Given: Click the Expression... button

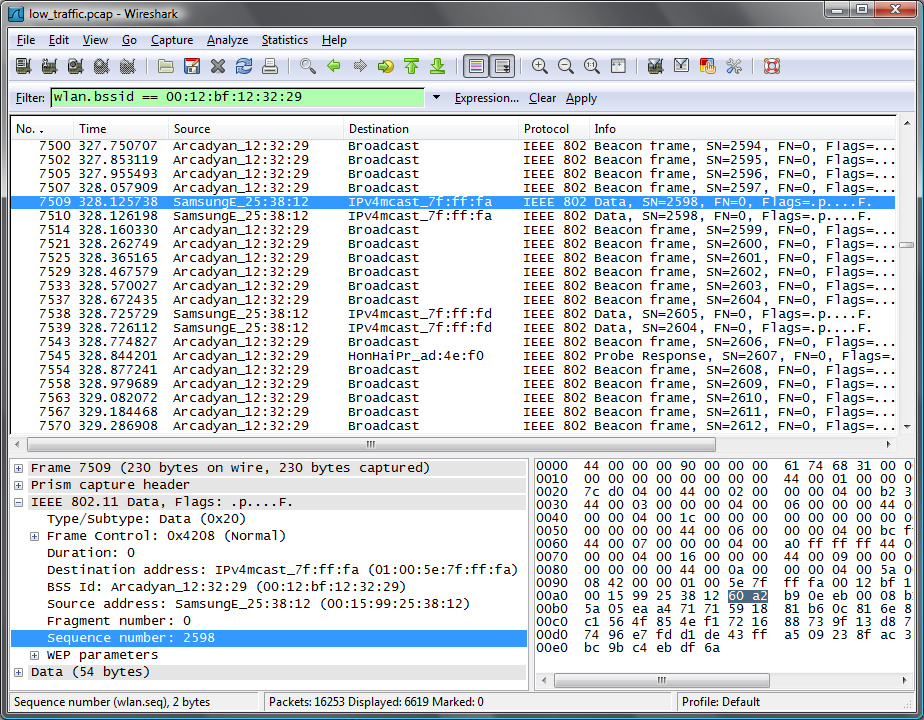Looking at the screenshot, I should tap(486, 98).
